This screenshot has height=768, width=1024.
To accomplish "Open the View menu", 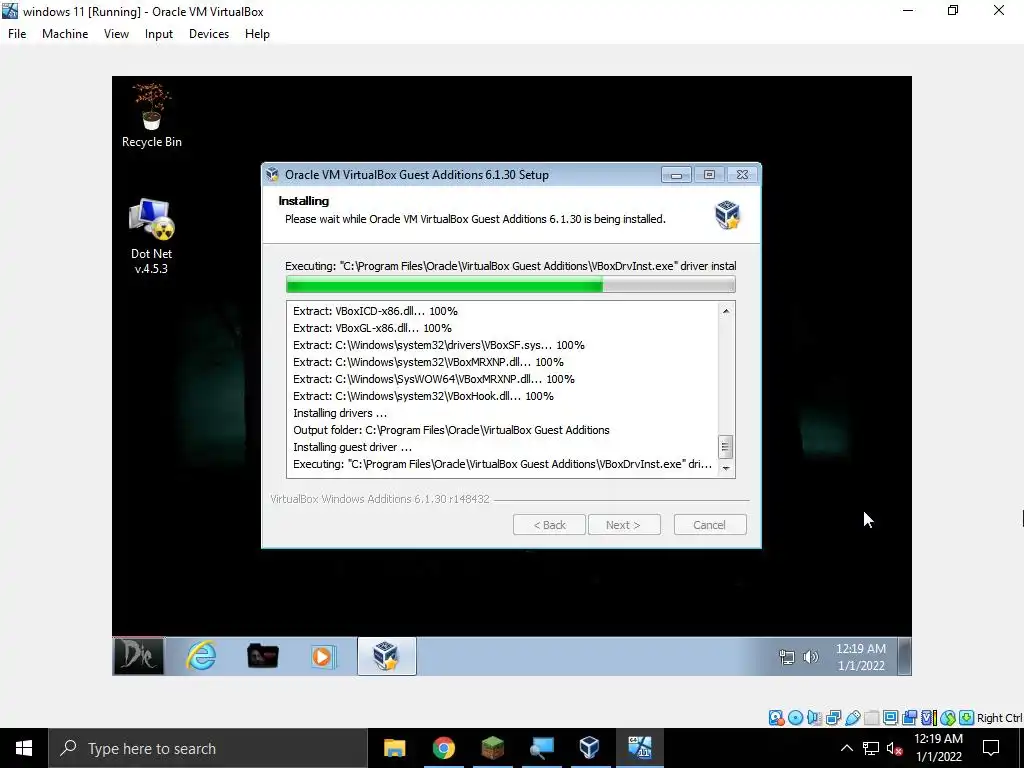I will (x=116, y=34).
